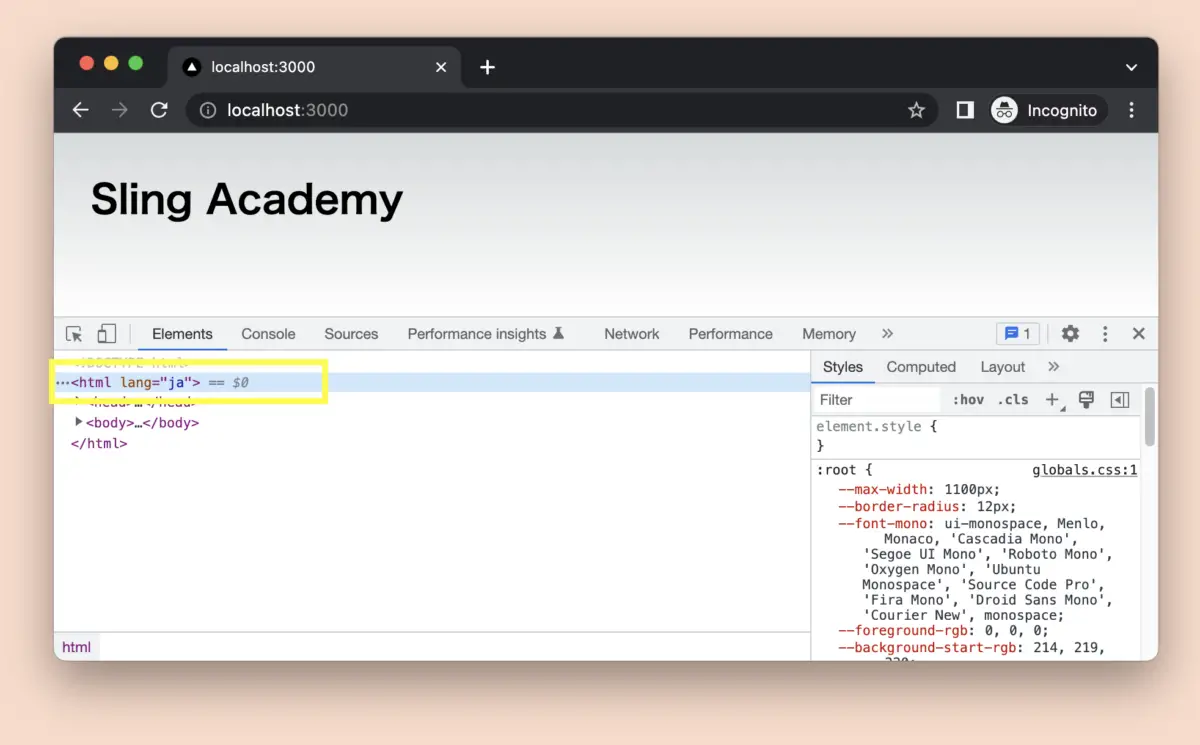Image resolution: width=1200 pixels, height=745 pixels.
Task: Select the html lang="ja" element row
Action: [432, 382]
